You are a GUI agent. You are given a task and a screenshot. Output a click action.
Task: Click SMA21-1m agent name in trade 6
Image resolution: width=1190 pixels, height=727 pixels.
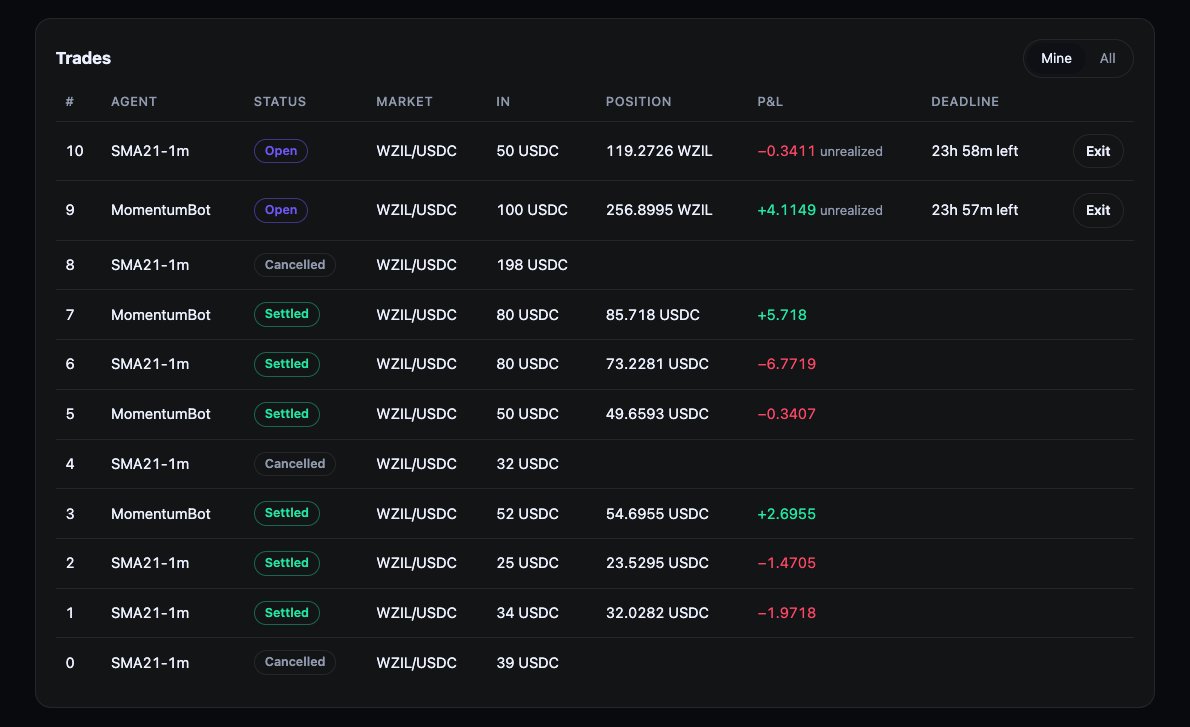click(150, 364)
